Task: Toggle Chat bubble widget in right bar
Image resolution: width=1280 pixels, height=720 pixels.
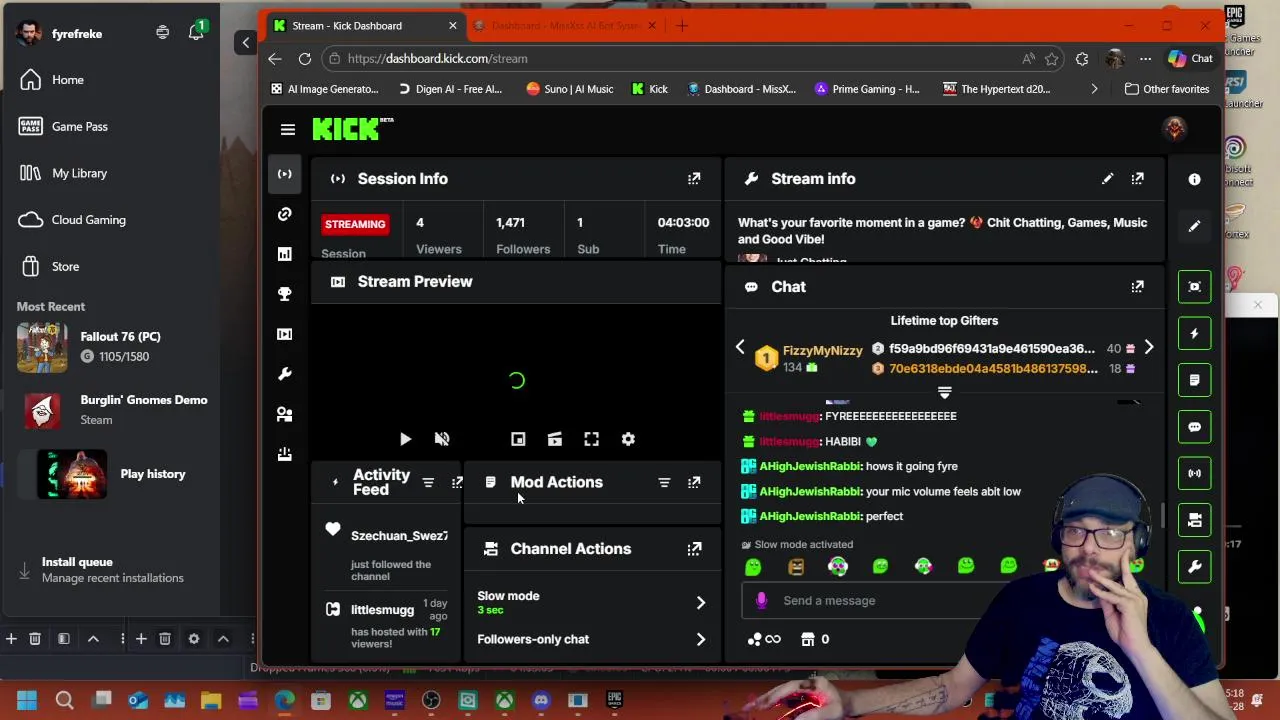Action: point(1194,427)
